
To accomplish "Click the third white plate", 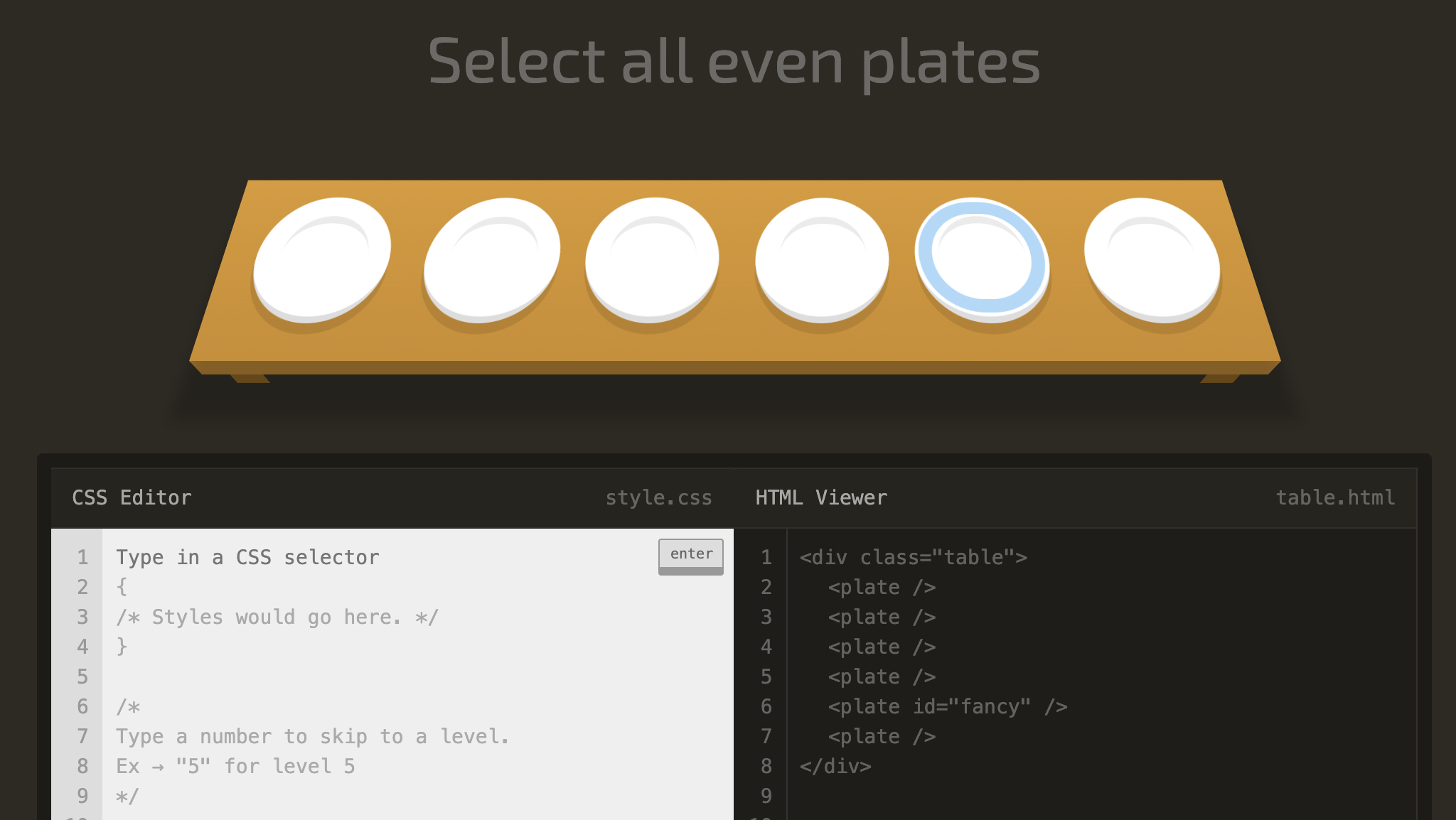I will [652, 259].
